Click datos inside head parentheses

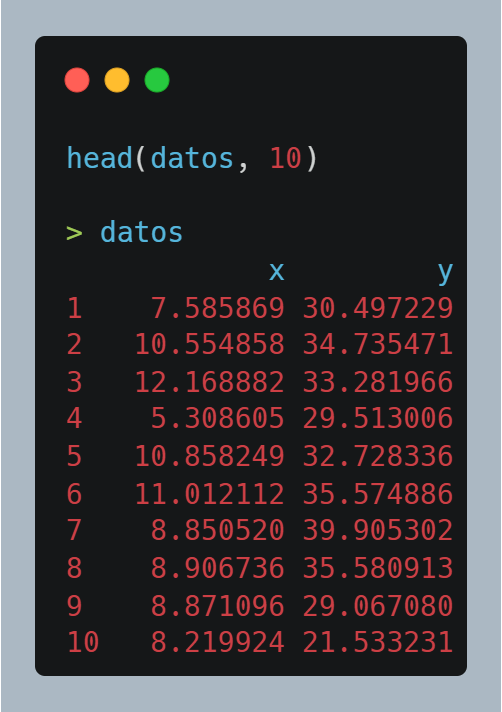click(x=192, y=158)
